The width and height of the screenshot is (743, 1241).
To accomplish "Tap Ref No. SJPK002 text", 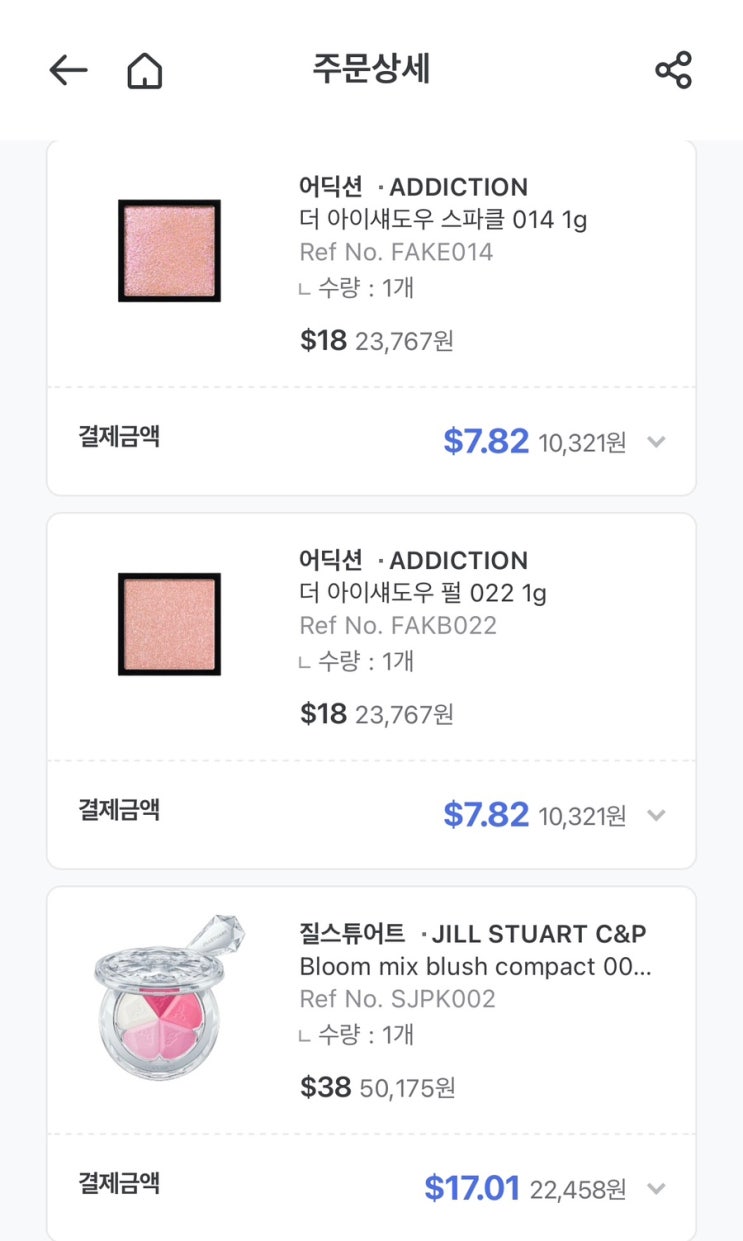I will [397, 999].
